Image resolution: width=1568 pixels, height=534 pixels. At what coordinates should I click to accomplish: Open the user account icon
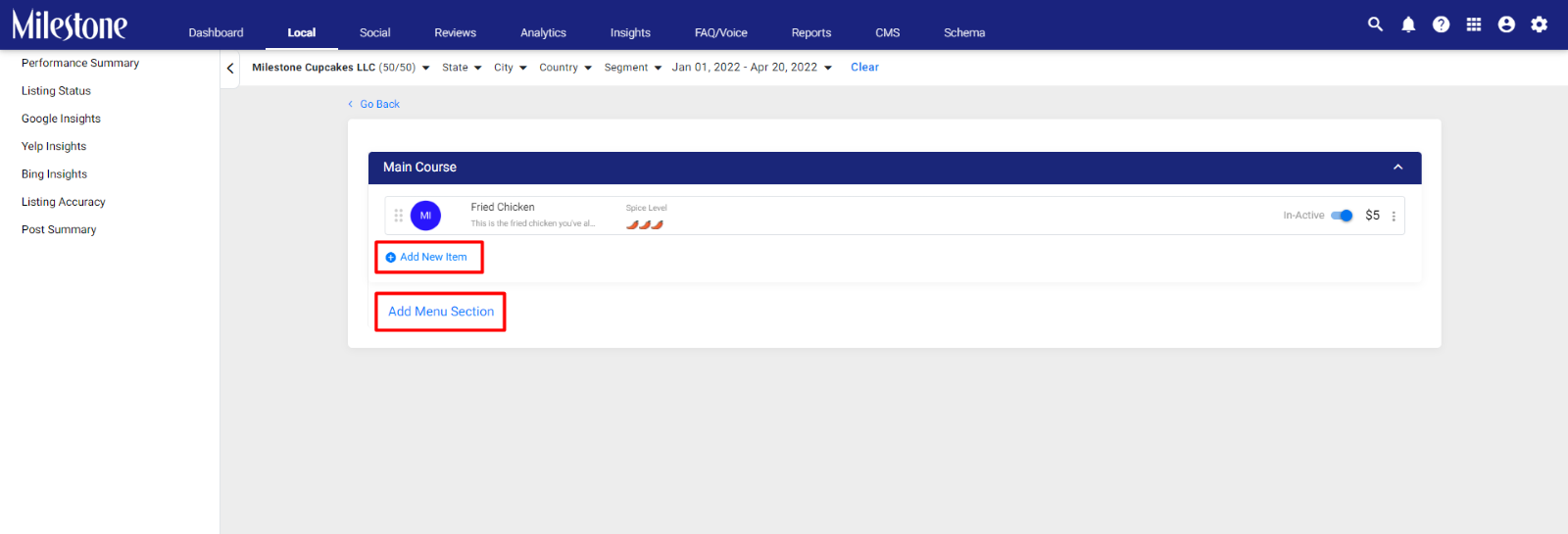1506,24
